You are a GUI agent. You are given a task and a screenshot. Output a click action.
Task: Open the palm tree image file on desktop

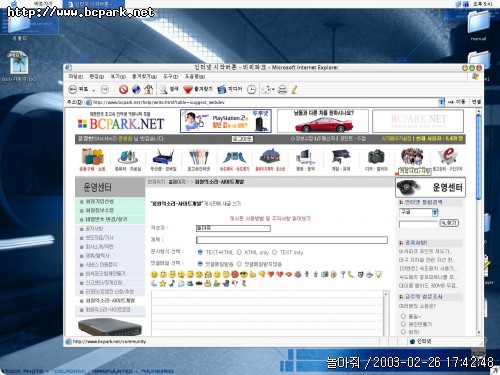coord(19,64)
